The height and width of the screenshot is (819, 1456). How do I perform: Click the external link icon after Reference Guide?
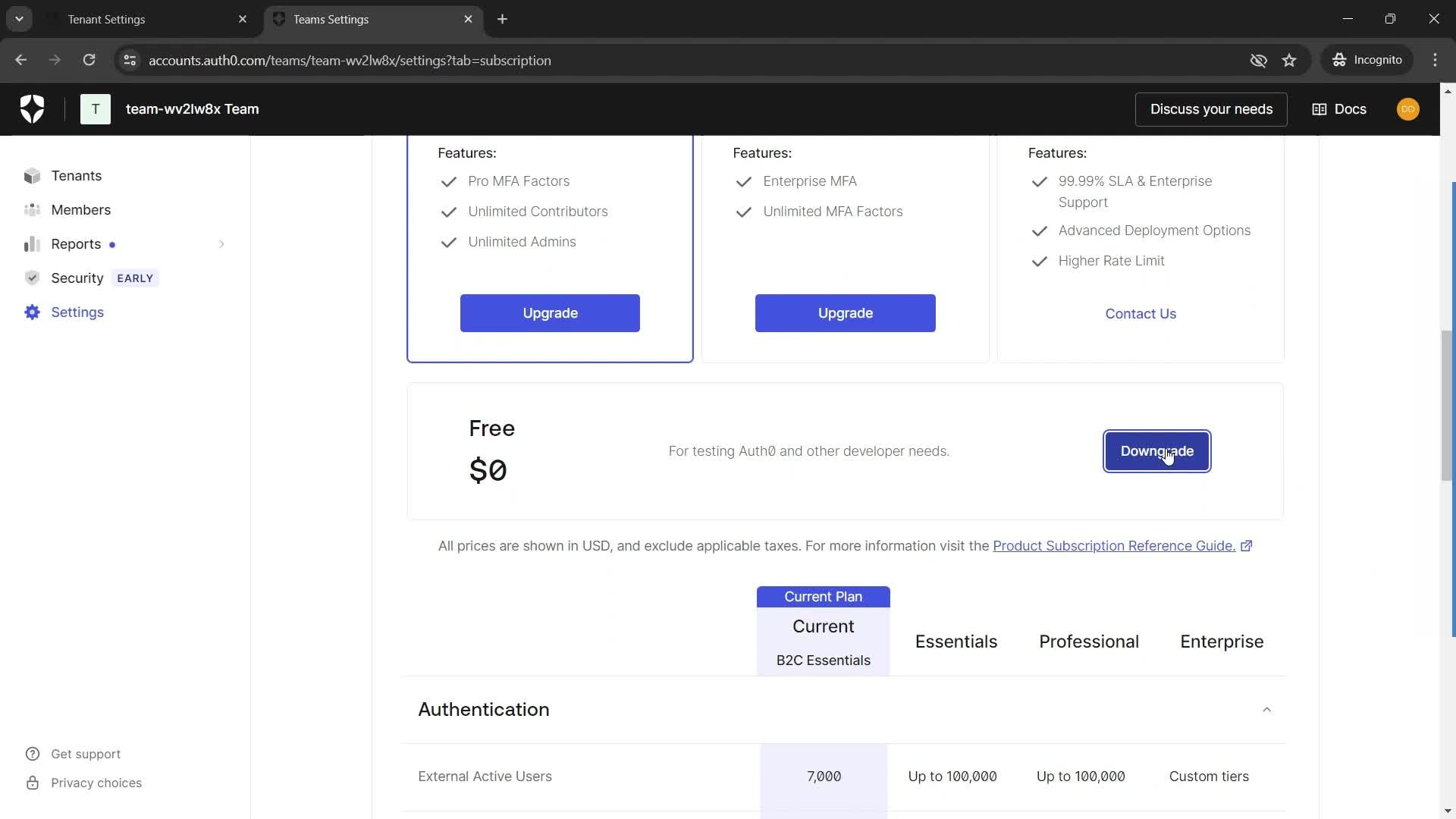[1246, 546]
